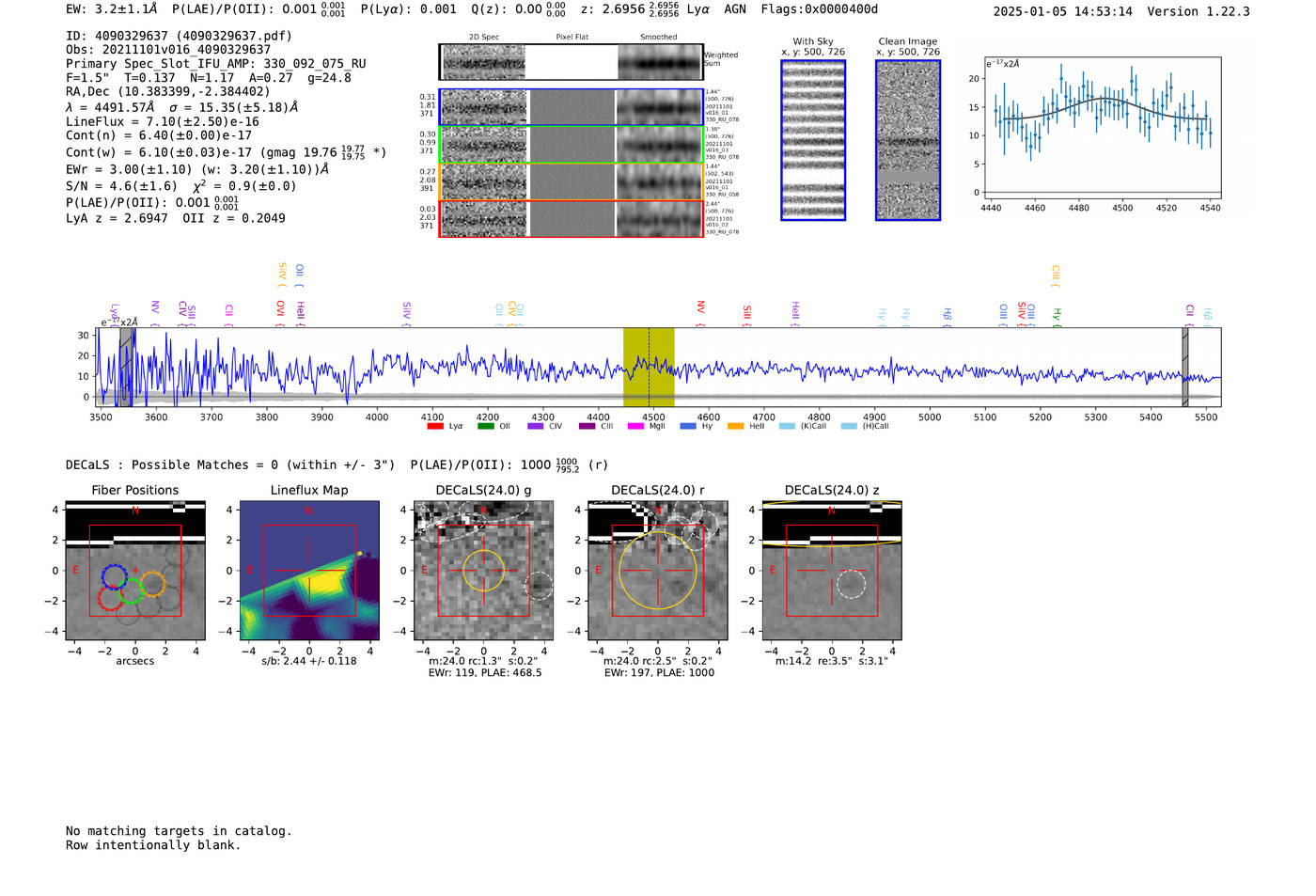Open the Fiber Positions image

click(x=135, y=570)
